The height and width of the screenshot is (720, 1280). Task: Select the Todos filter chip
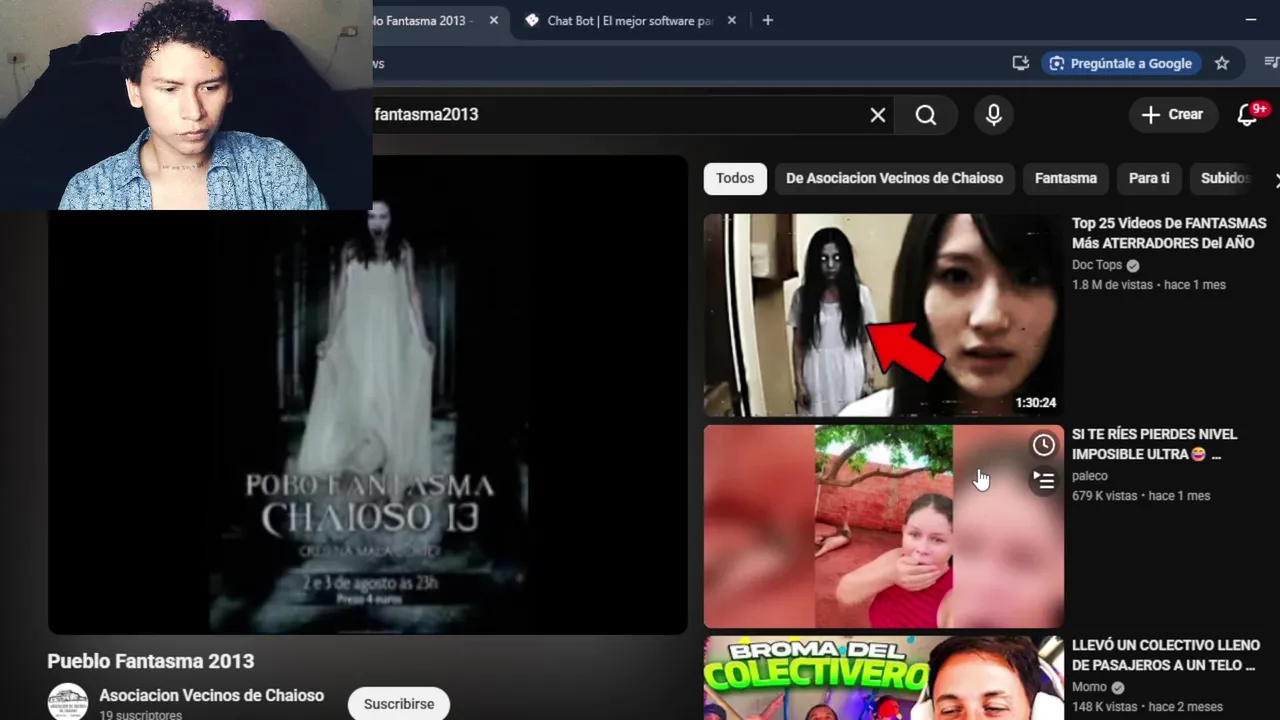(x=735, y=178)
